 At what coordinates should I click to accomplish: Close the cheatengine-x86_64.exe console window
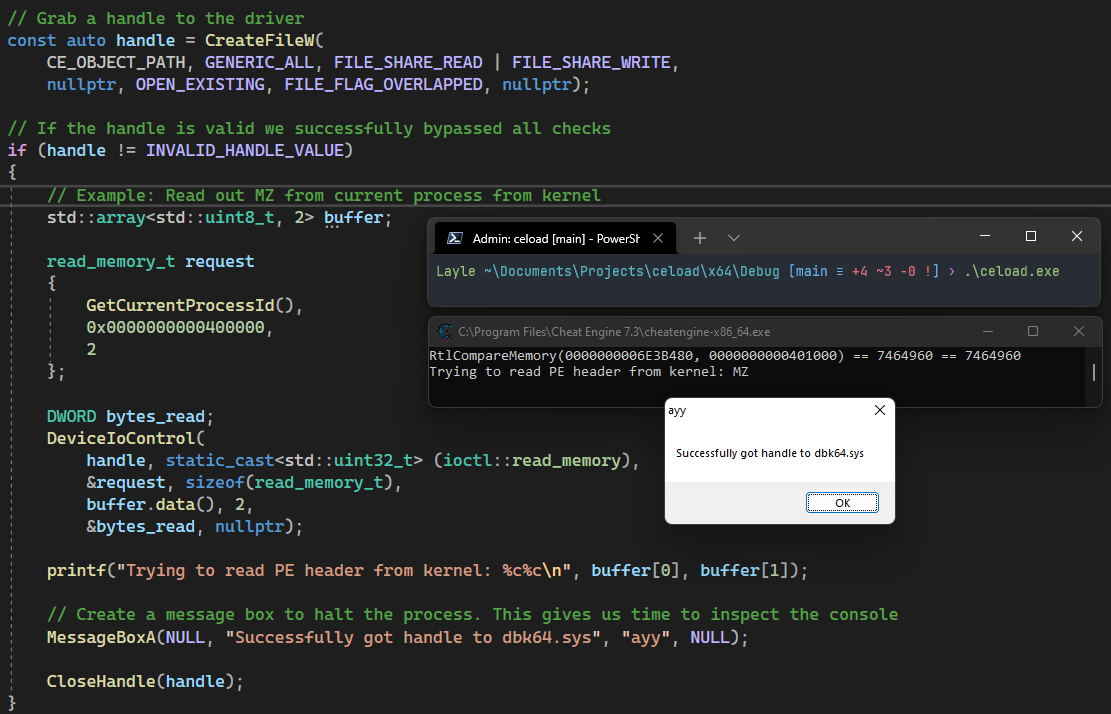(x=1078, y=331)
